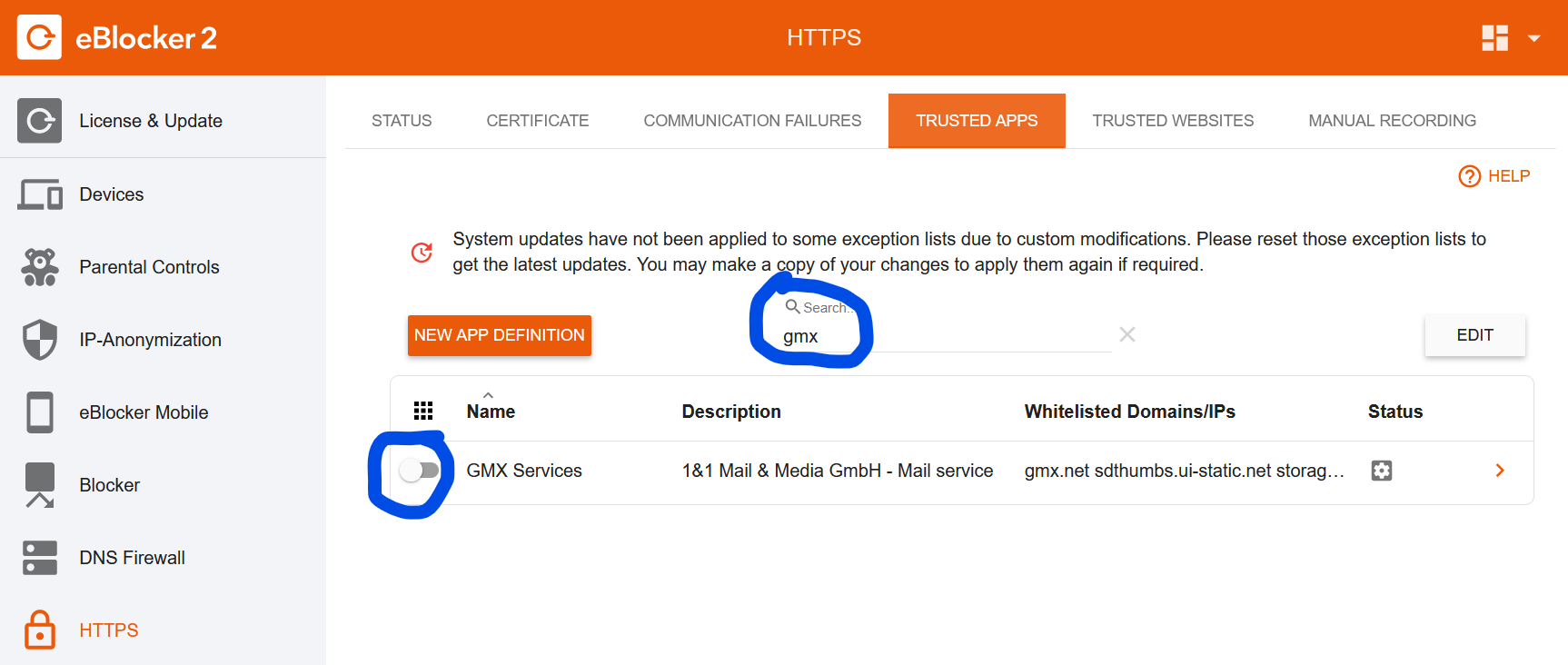Viewport: 1568px width, 665px height.
Task: Switch to Manual Recording tab
Action: click(1392, 121)
